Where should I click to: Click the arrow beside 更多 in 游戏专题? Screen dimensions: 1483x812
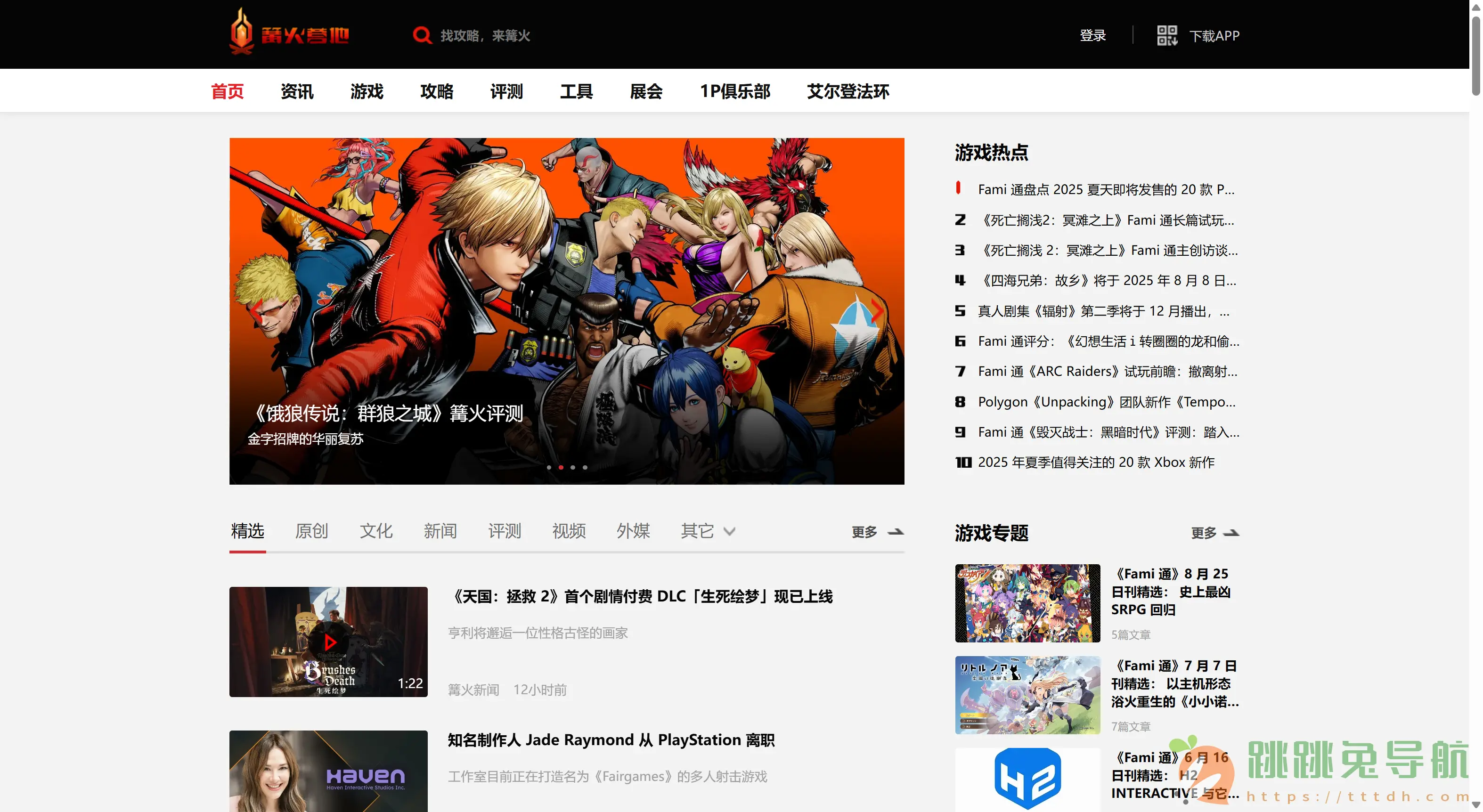coord(1231,533)
